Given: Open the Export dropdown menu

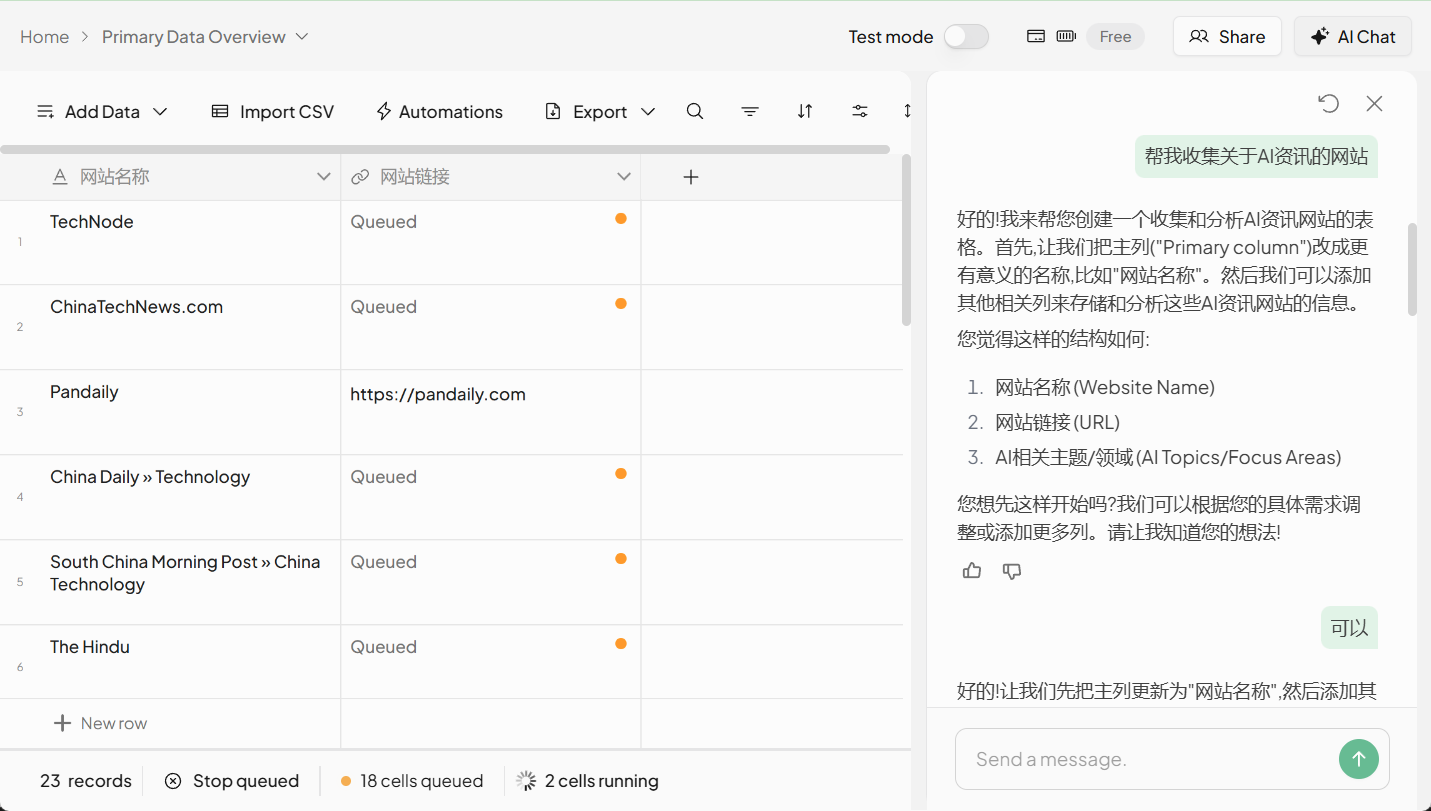Looking at the screenshot, I should 600,112.
